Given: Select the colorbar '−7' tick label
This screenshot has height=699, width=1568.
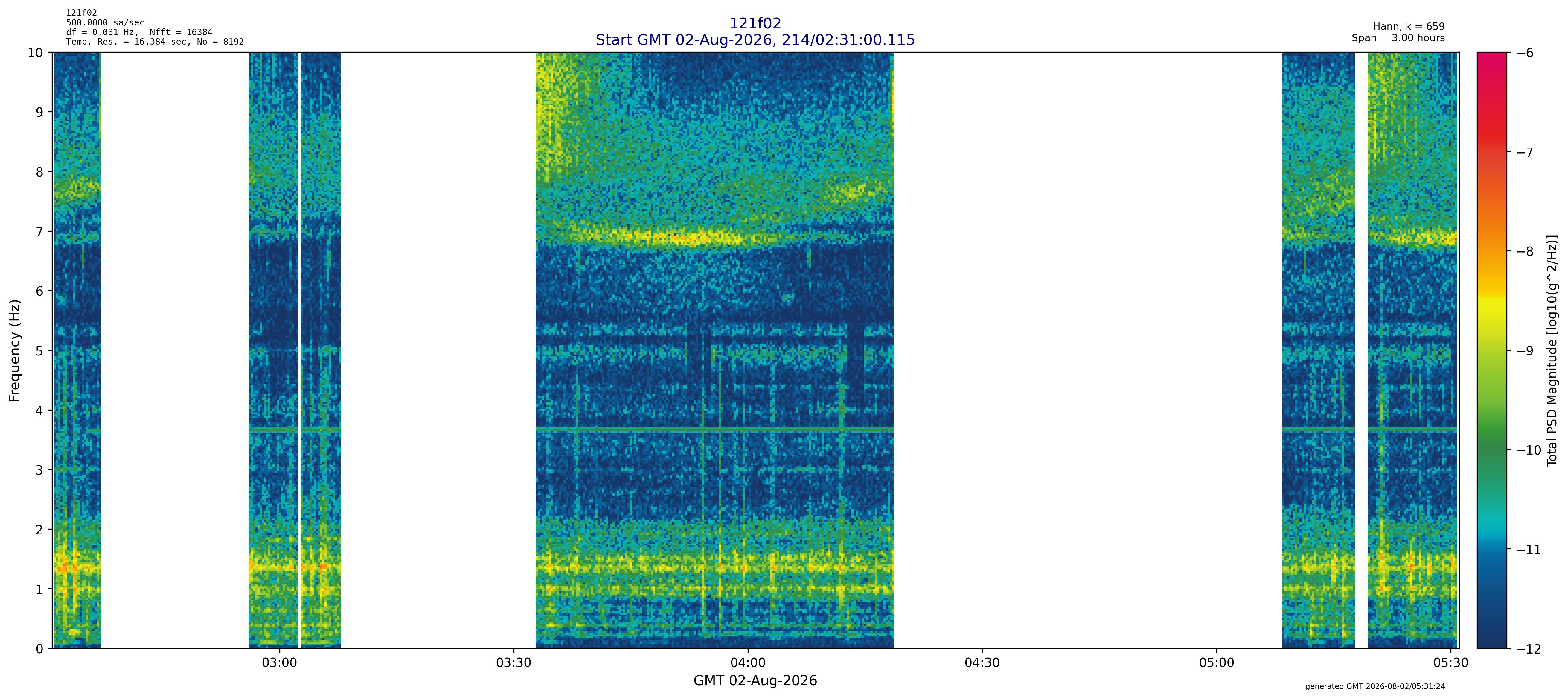Looking at the screenshot, I should coord(1525,152).
